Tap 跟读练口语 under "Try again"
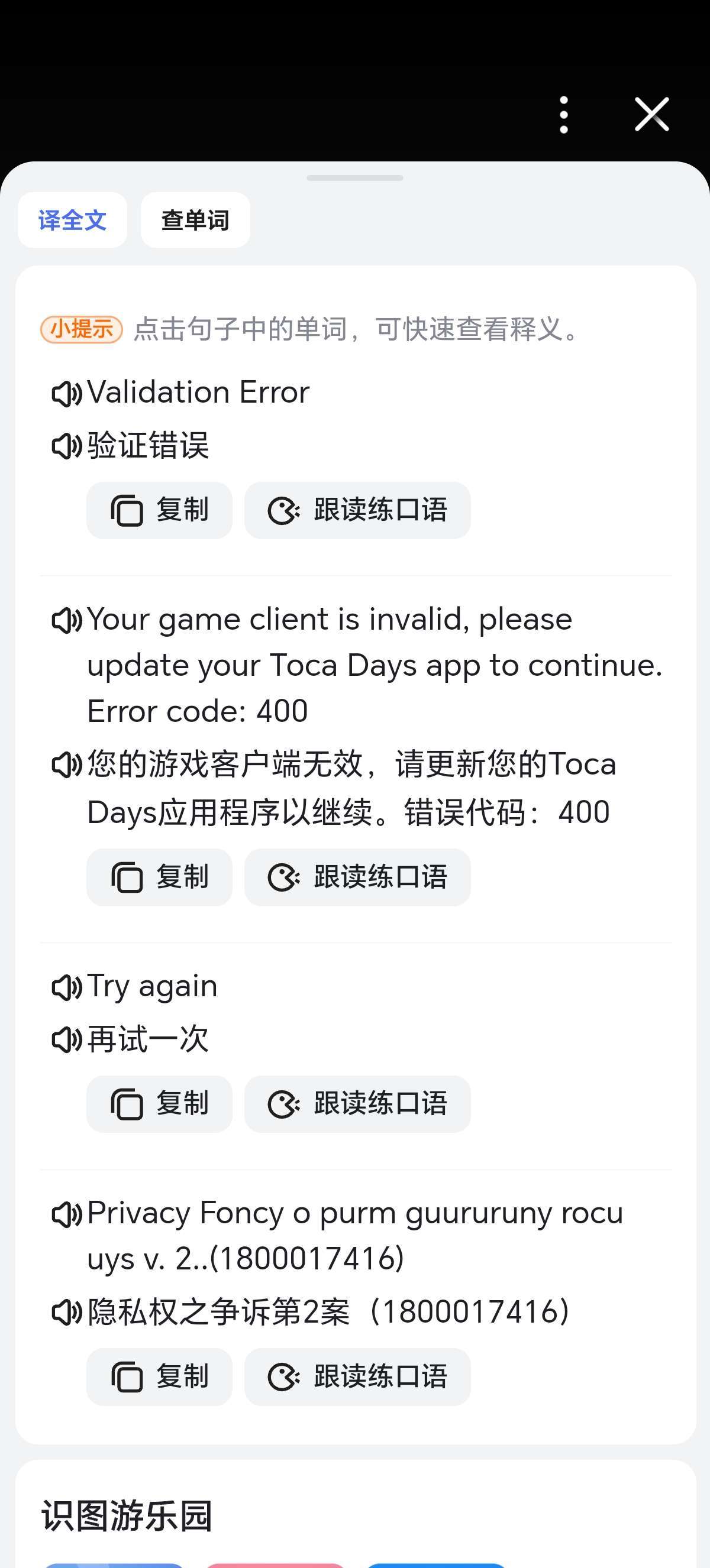Screen dimensions: 710x1568 [x=357, y=1104]
